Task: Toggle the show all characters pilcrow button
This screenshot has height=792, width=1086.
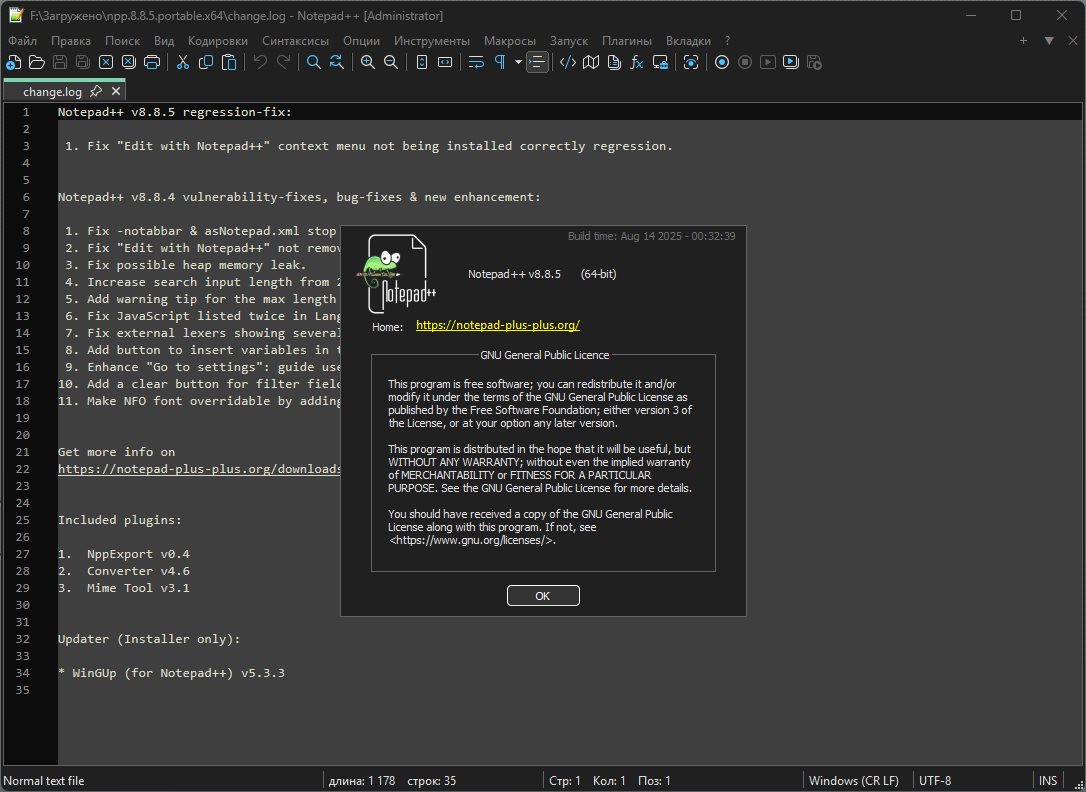Action: (499, 62)
